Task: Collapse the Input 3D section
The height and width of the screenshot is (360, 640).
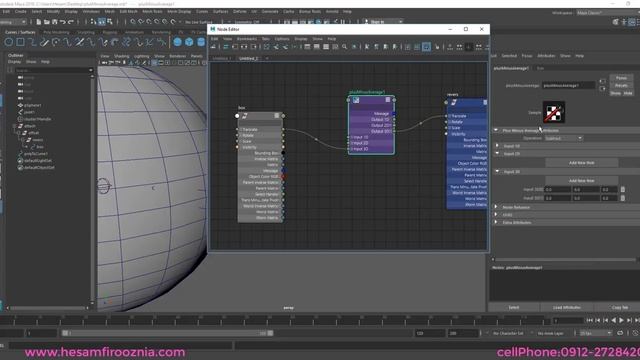Action: click(497, 171)
